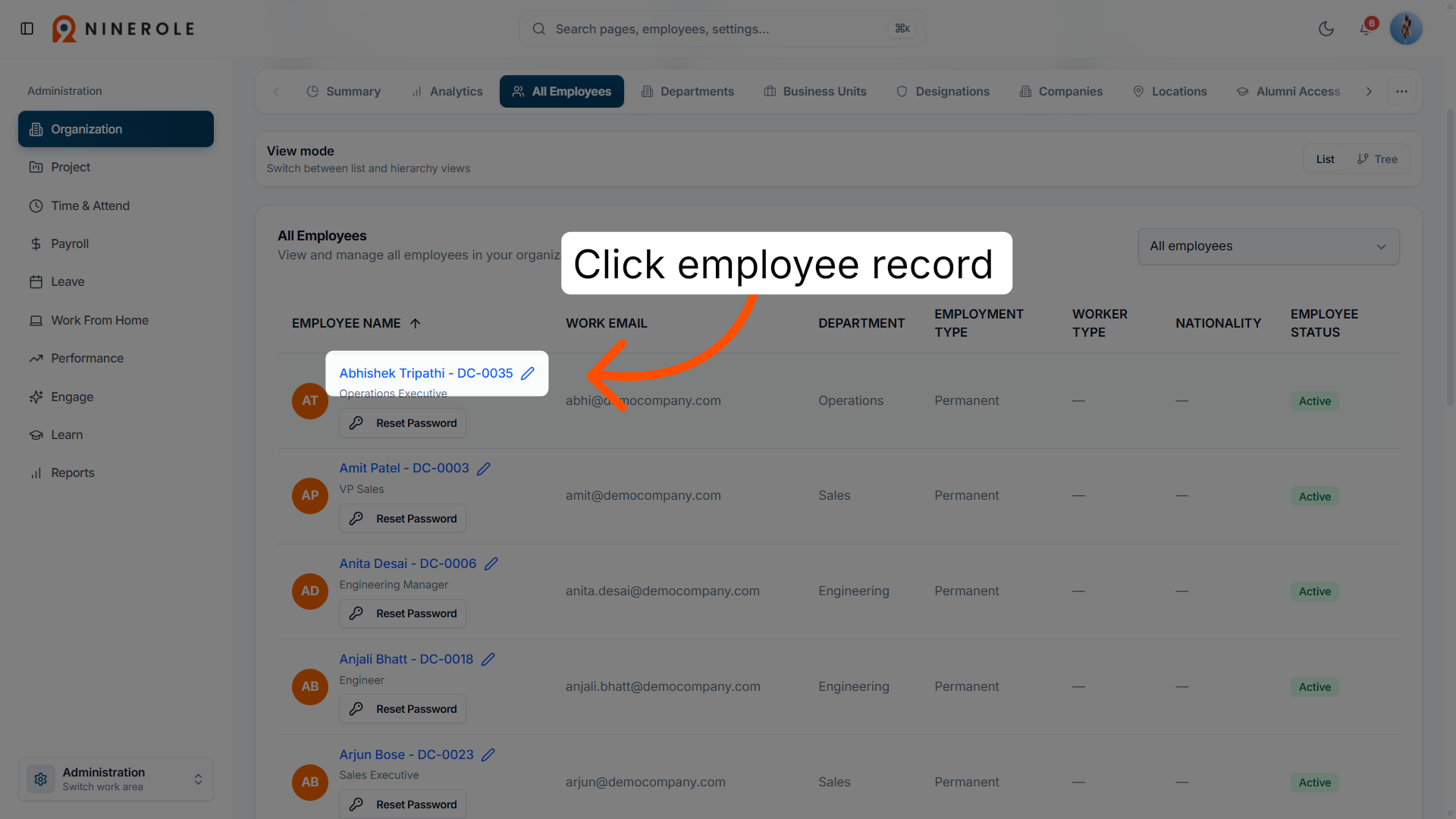The width and height of the screenshot is (1456, 819).
Task: Click the search pages input field
Action: (722, 29)
